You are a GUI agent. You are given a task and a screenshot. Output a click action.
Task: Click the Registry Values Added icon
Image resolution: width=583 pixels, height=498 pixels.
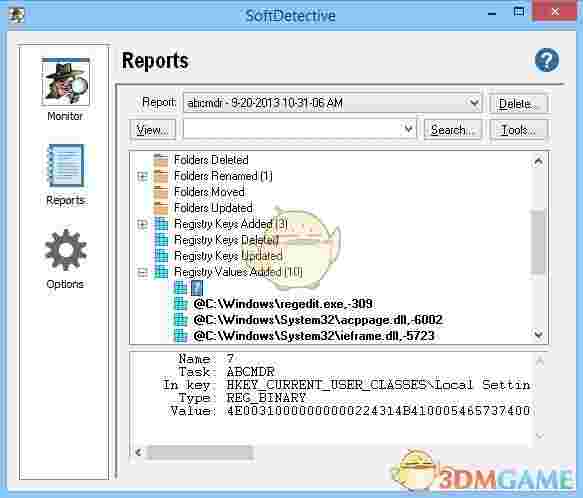point(161,272)
